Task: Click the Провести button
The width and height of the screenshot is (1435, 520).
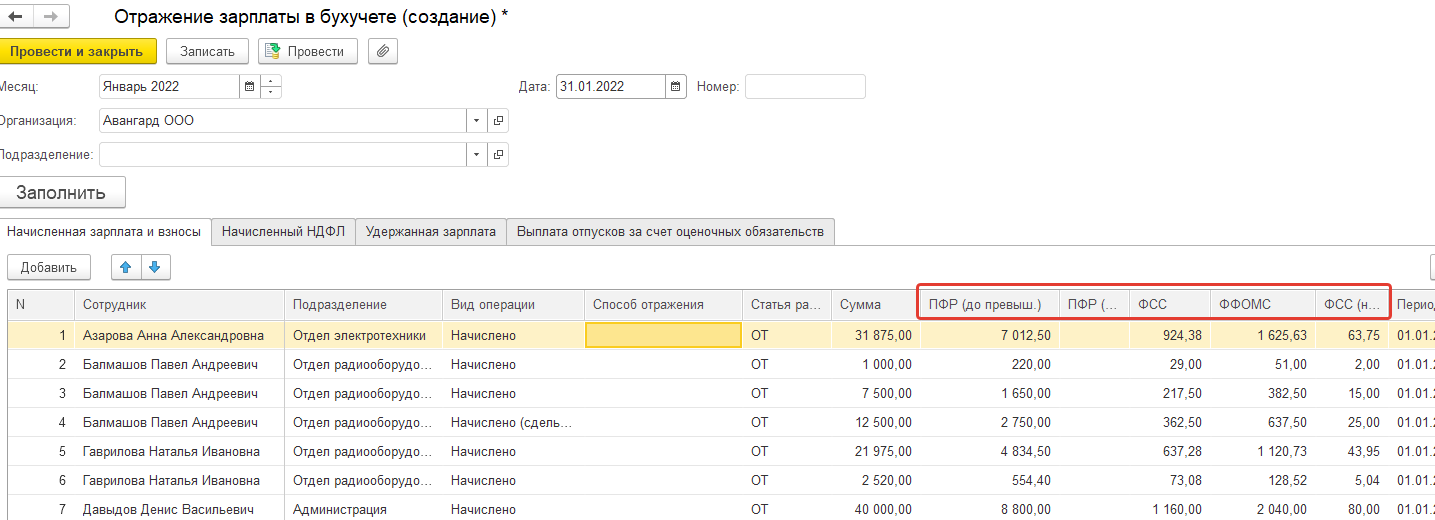Action: point(307,51)
